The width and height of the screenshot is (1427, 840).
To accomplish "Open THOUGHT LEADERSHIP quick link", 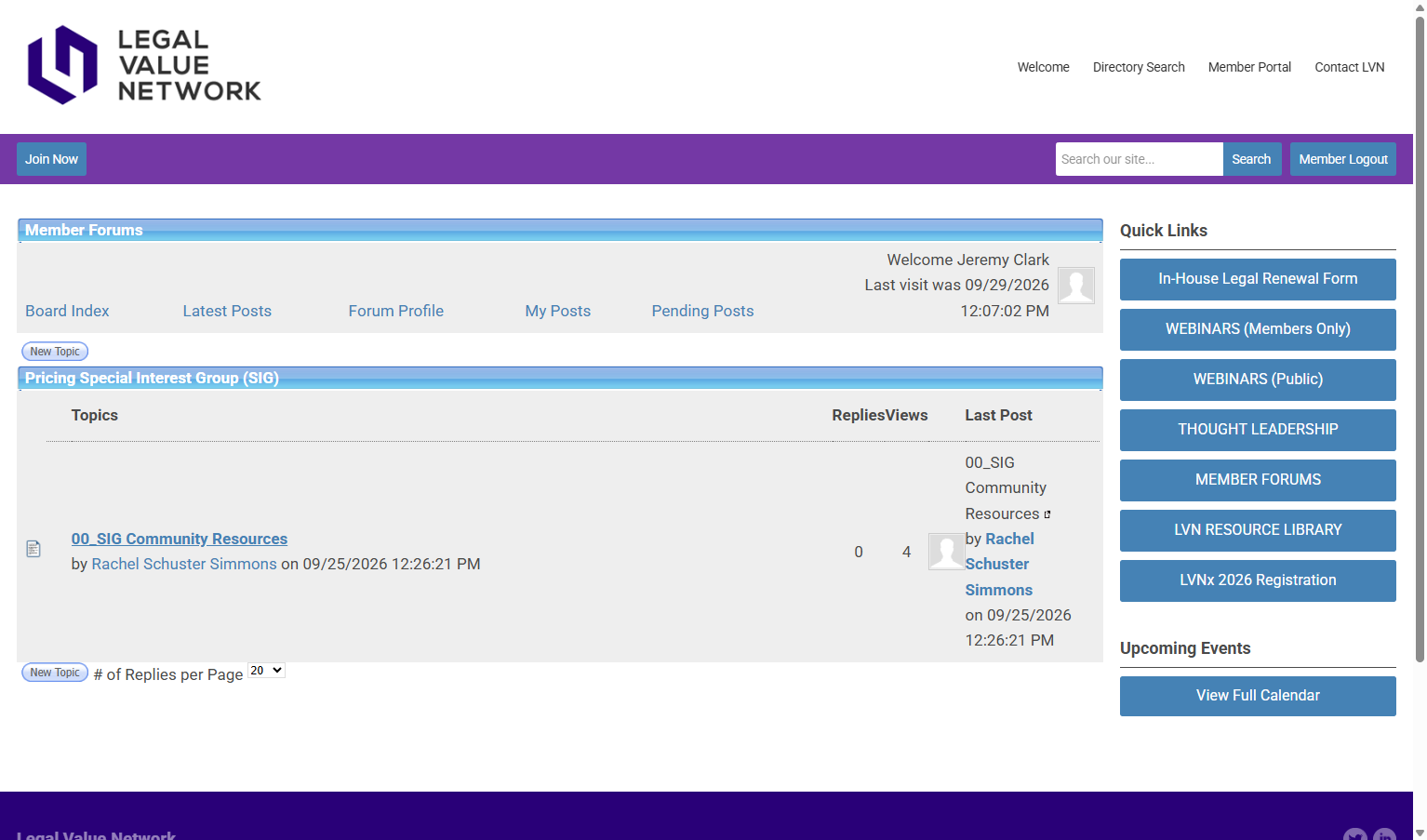I will pyautogui.click(x=1258, y=430).
